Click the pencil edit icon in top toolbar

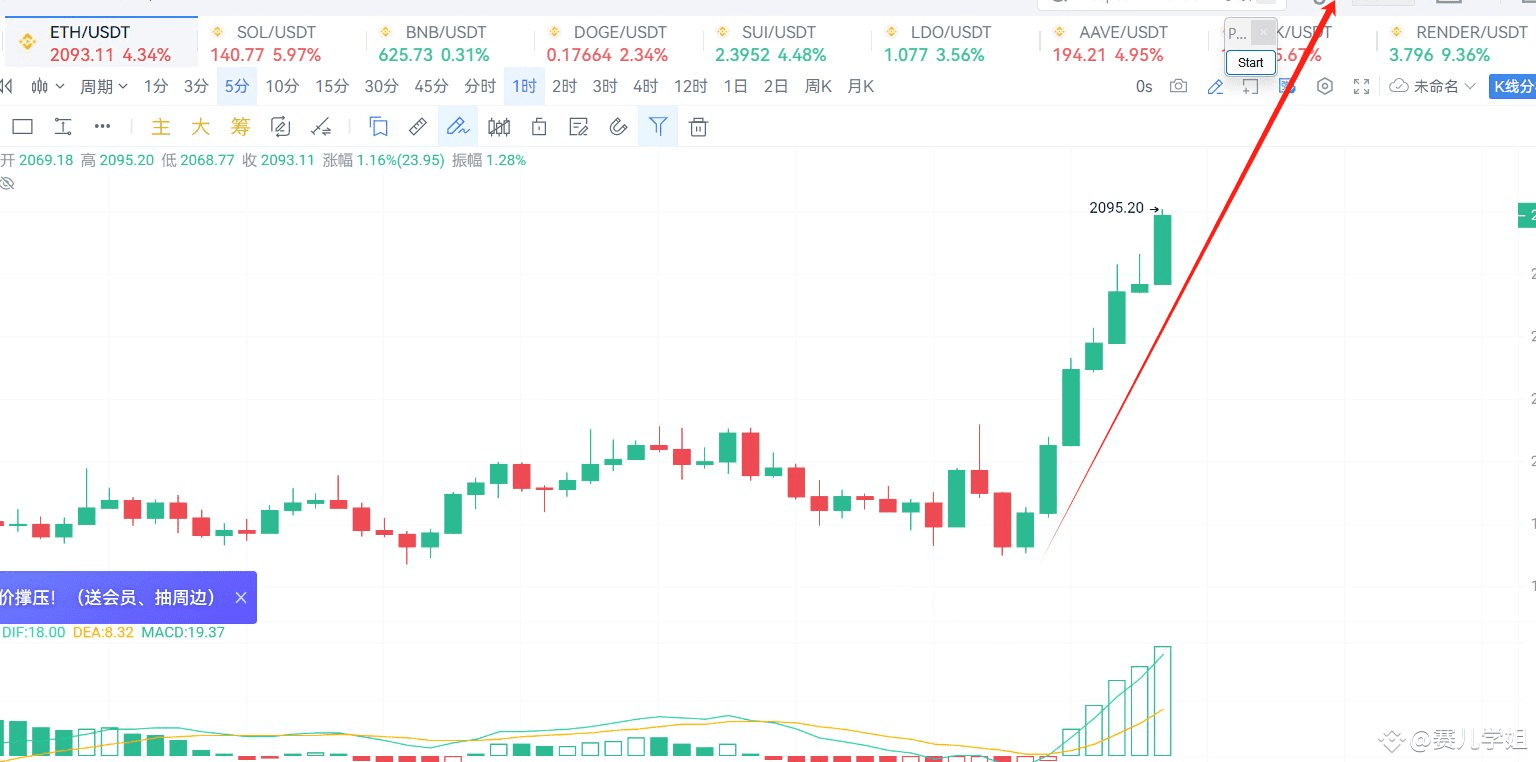pyautogui.click(x=1215, y=87)
